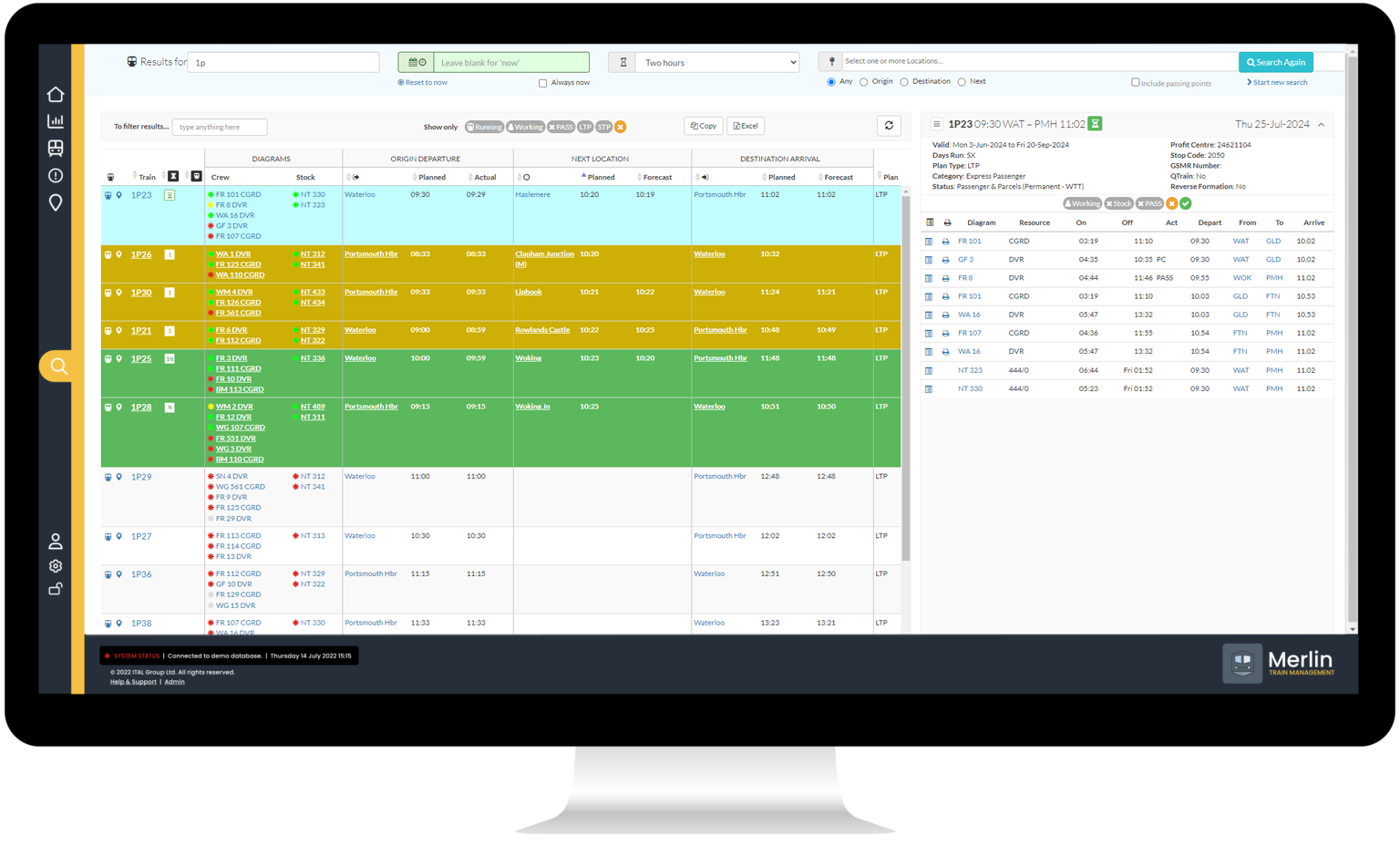
Task: Open the Two hours duration dropdown
Action: pyautogui.click(x=717, y=63)
